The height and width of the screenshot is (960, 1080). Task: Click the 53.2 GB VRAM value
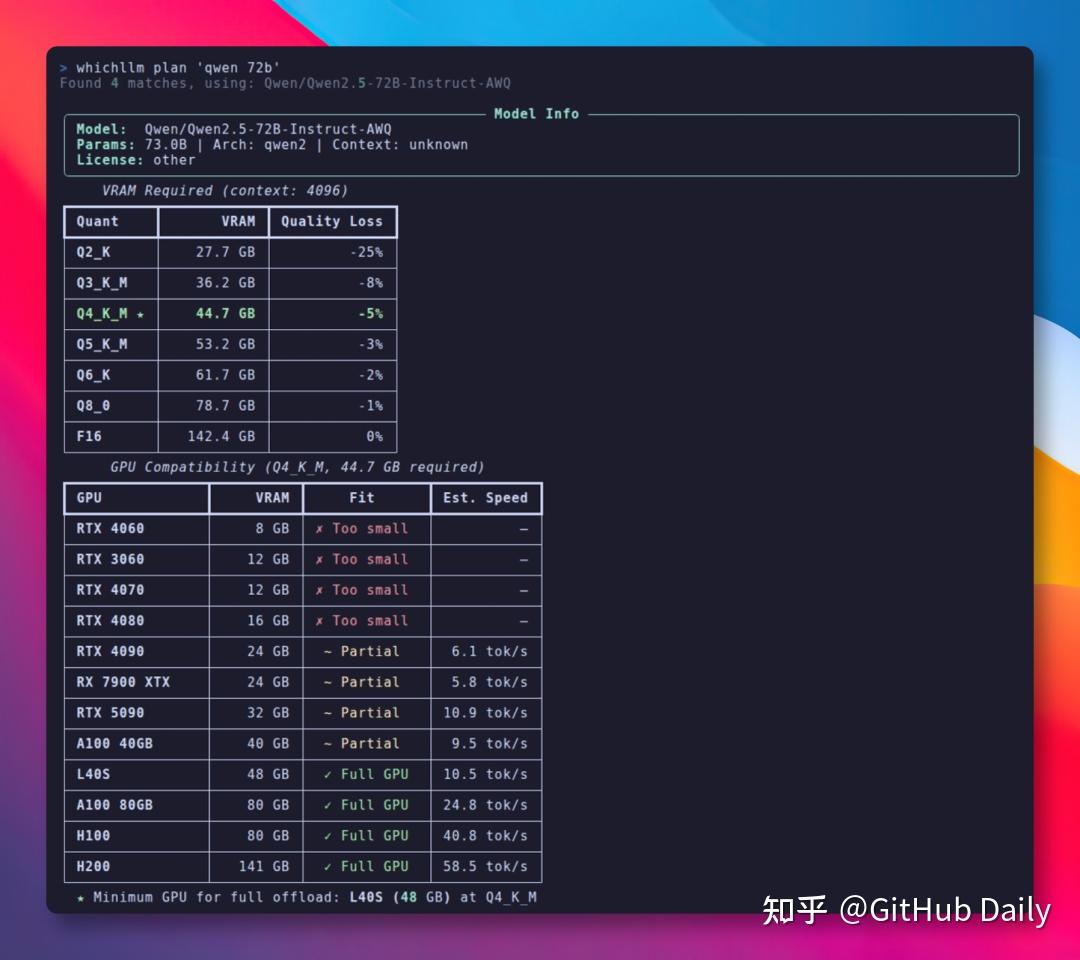pos(225,344)
